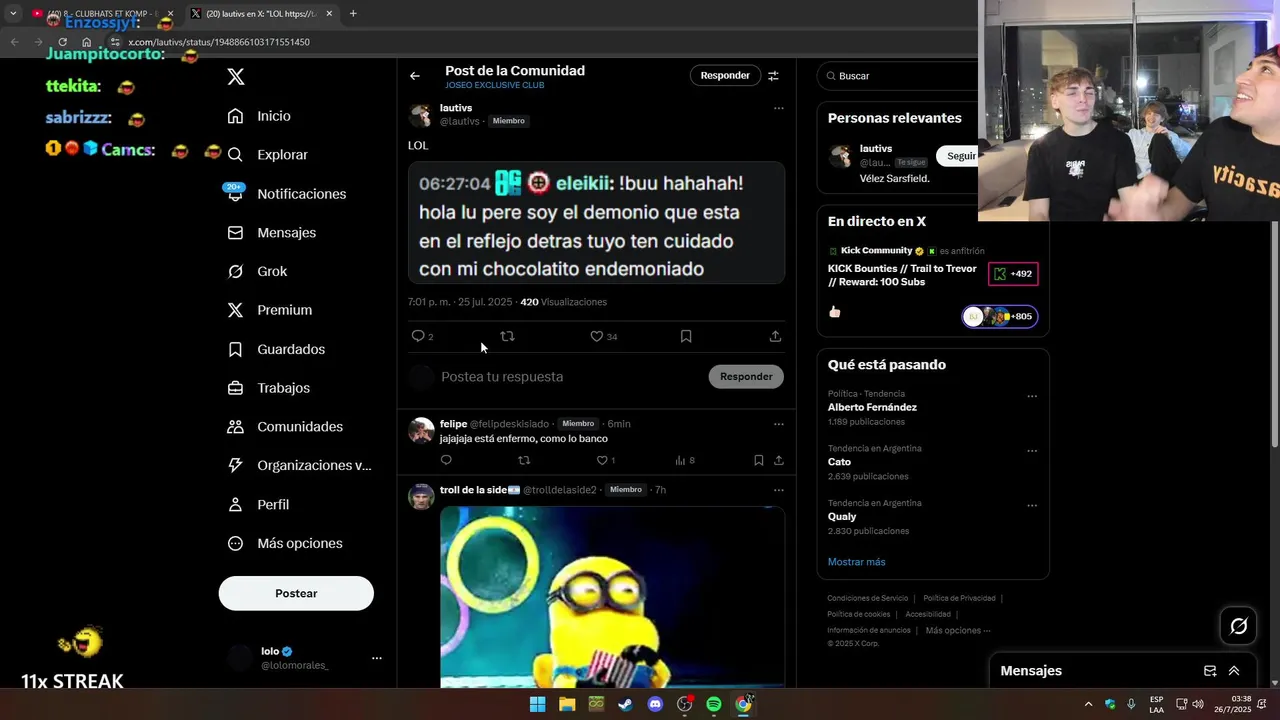Click the X logo in the sidebar
The image size is (1280, 720).
(236, 77)
